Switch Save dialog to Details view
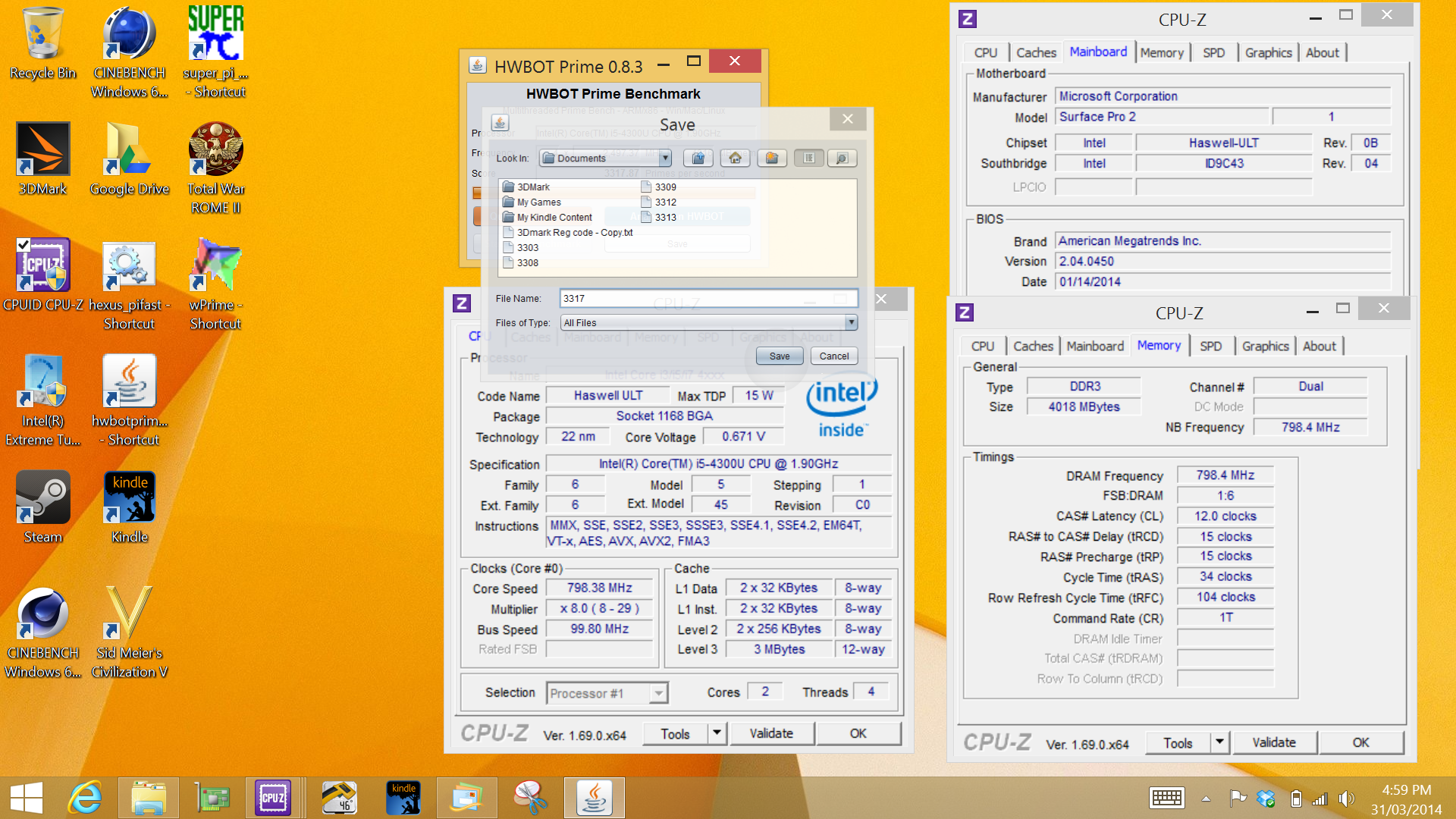Image resolution: width=1456 pixels, height=819 pixels. 842,158
